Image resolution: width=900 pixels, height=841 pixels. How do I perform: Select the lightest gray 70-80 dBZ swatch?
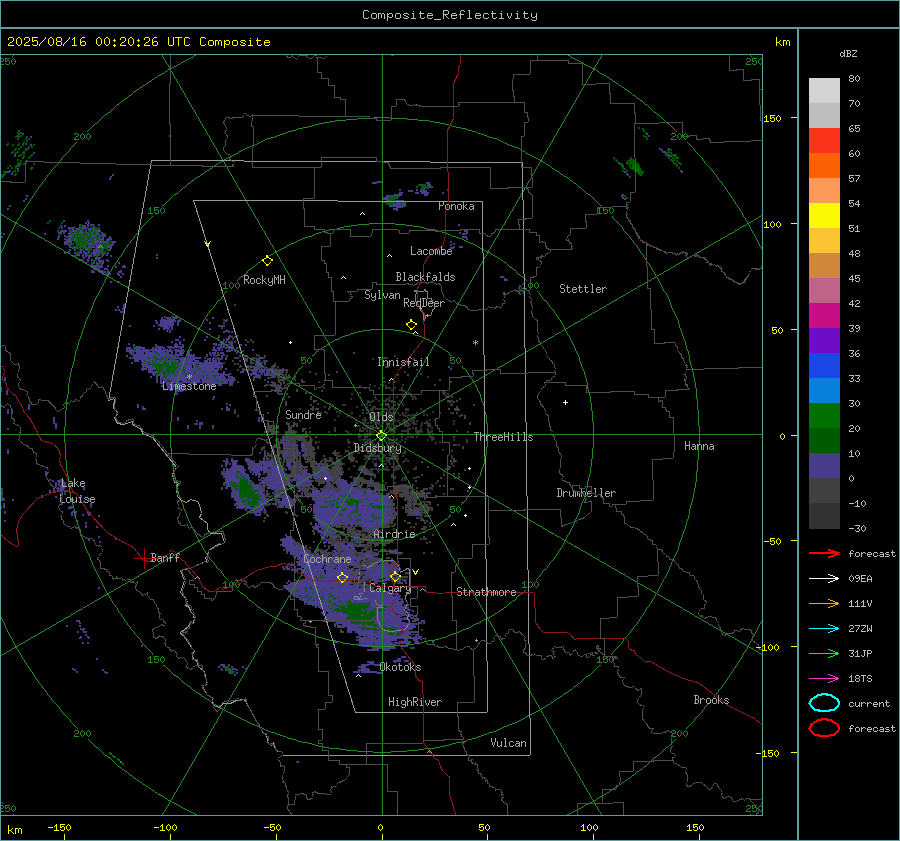point(824,91)
